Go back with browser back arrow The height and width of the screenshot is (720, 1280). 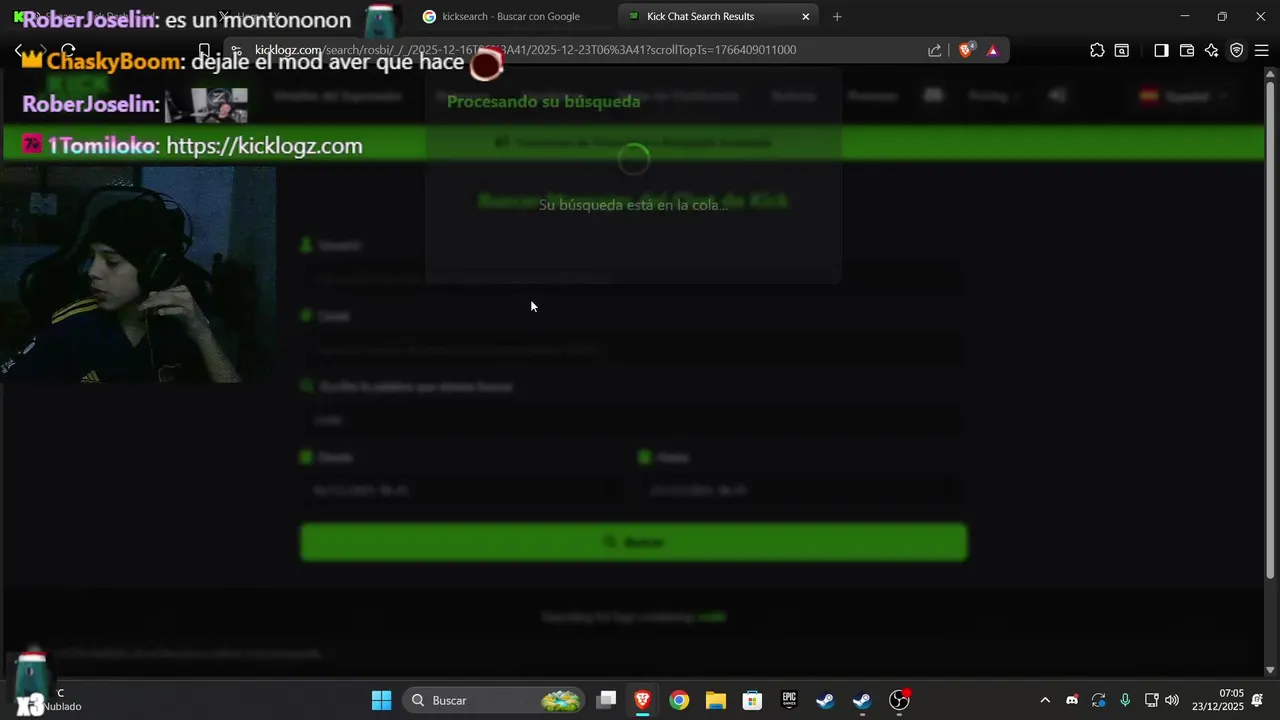18,50
